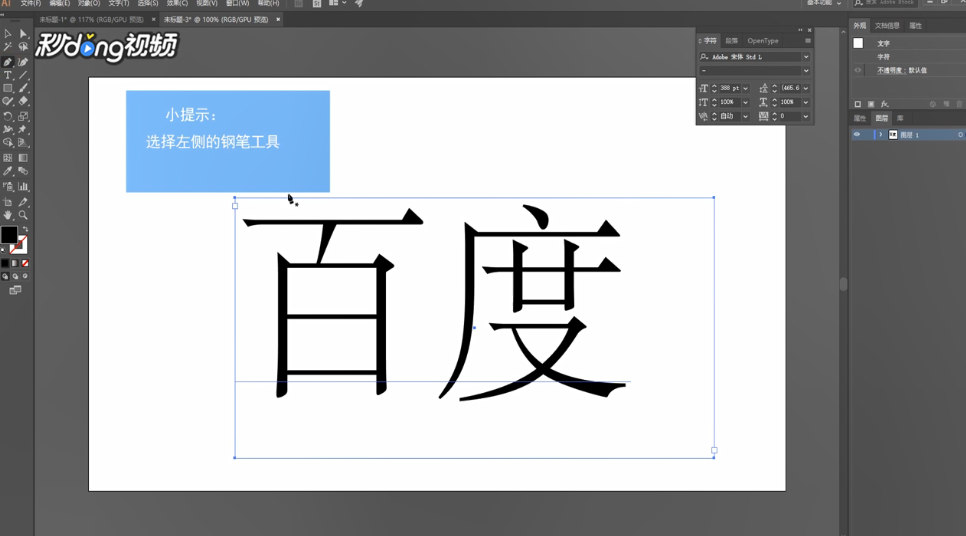
Task: Choose the Mesh tool
Action: click(x=8, y=158)
